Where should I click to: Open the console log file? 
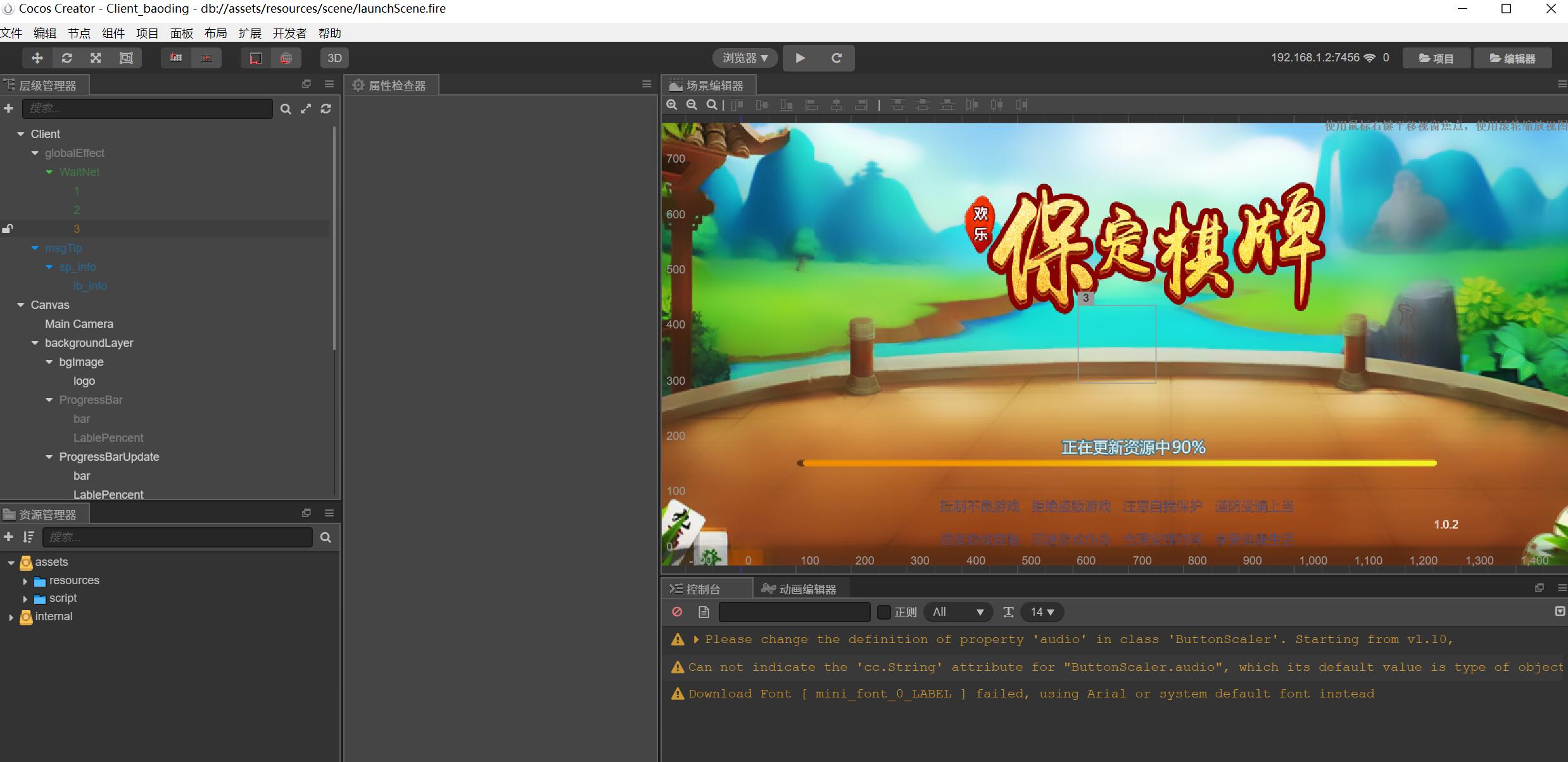(704, 612)
